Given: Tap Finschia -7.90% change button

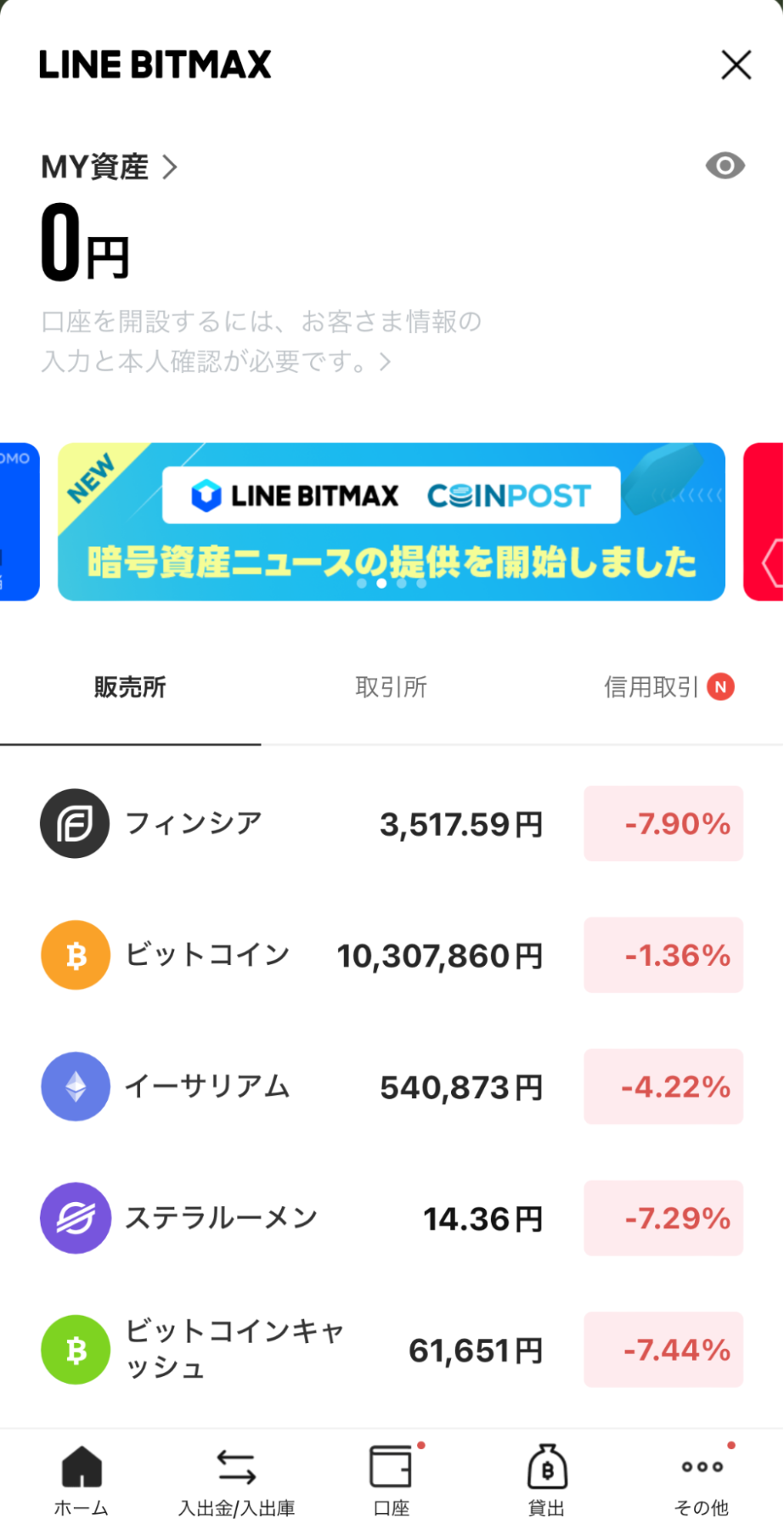Looking at the screenshot, I should click(663, 823).
